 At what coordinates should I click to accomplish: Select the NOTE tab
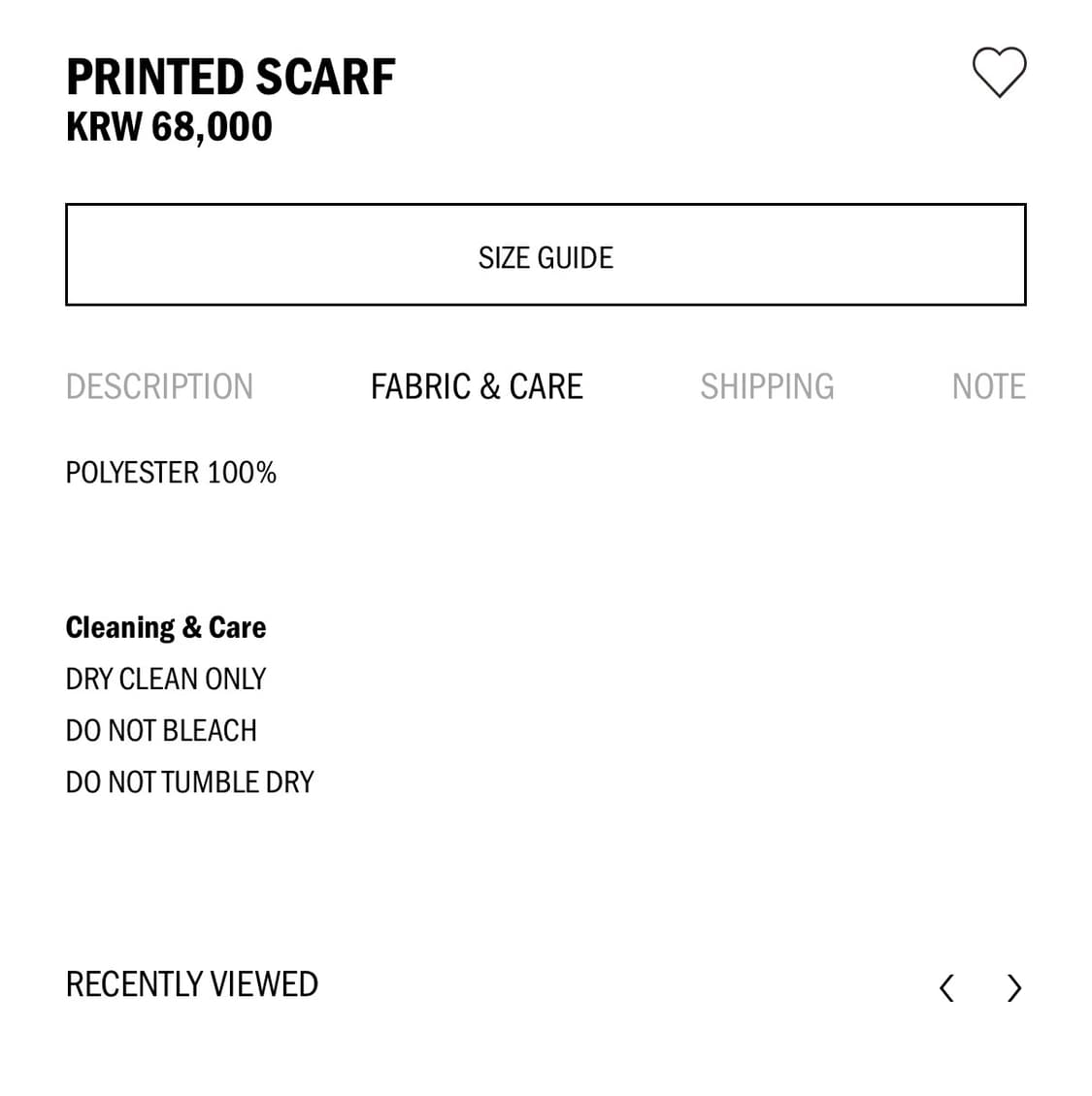coord(989,385)
